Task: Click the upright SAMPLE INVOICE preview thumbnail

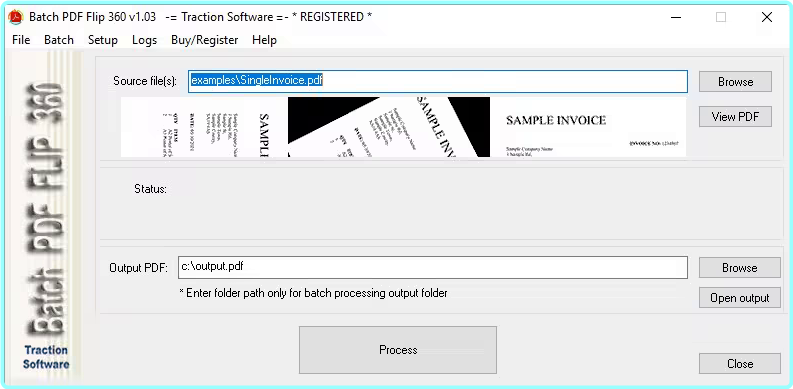Action: [x=588, y=127]
